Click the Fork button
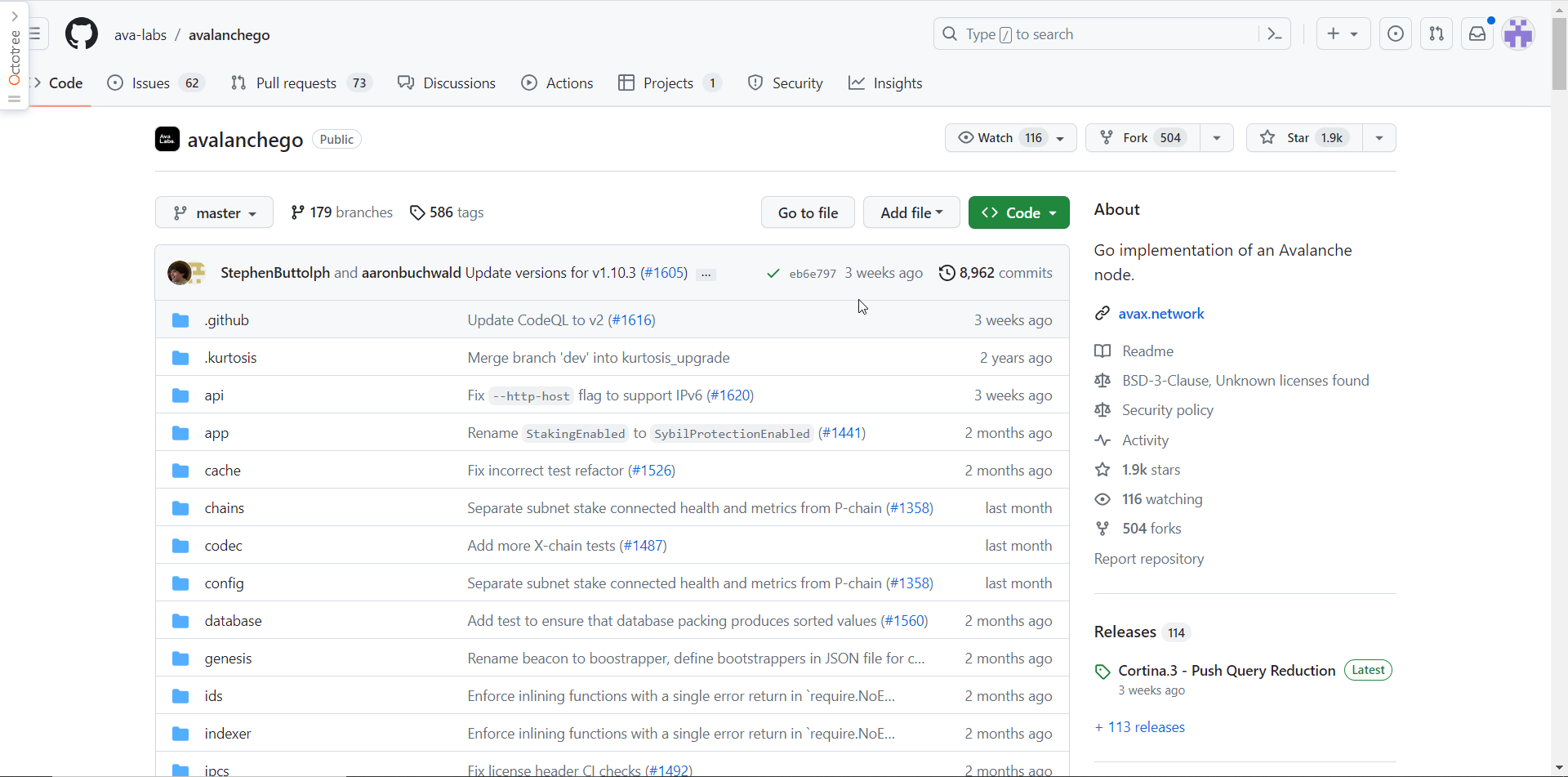 [1143, 138]
